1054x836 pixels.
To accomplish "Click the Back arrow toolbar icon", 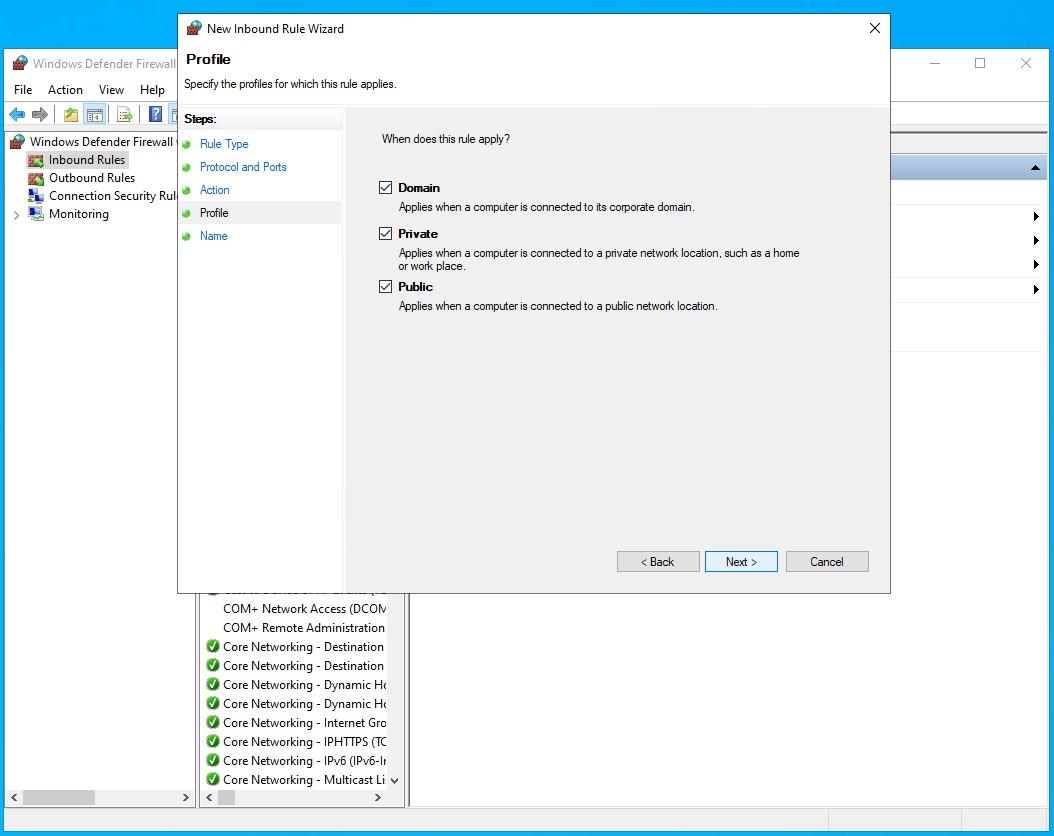I will pos(17,114).
